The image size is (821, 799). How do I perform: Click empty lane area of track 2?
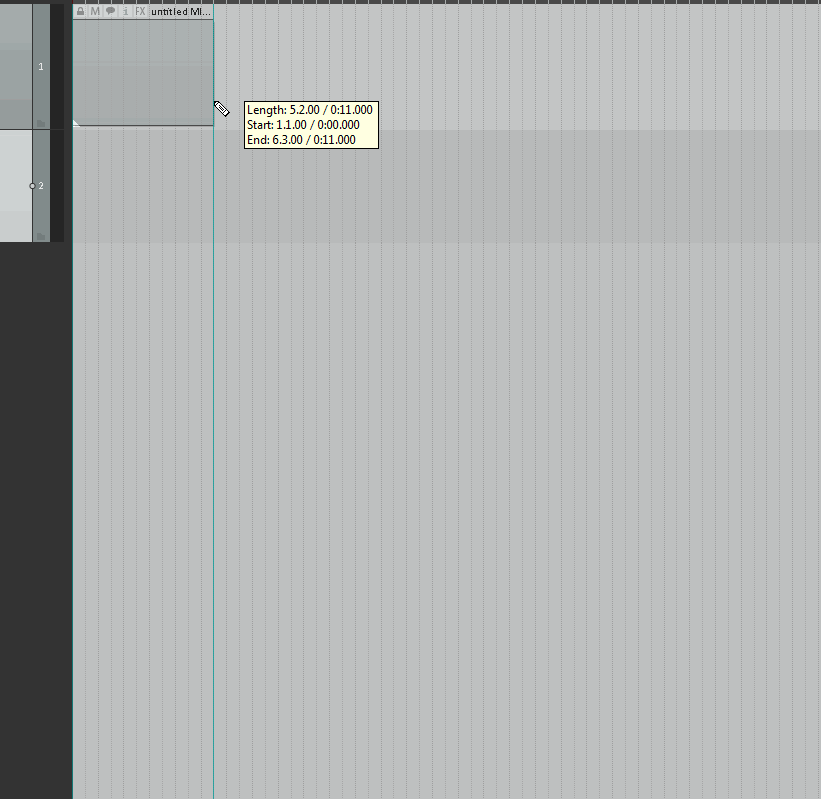coord(517,186)
